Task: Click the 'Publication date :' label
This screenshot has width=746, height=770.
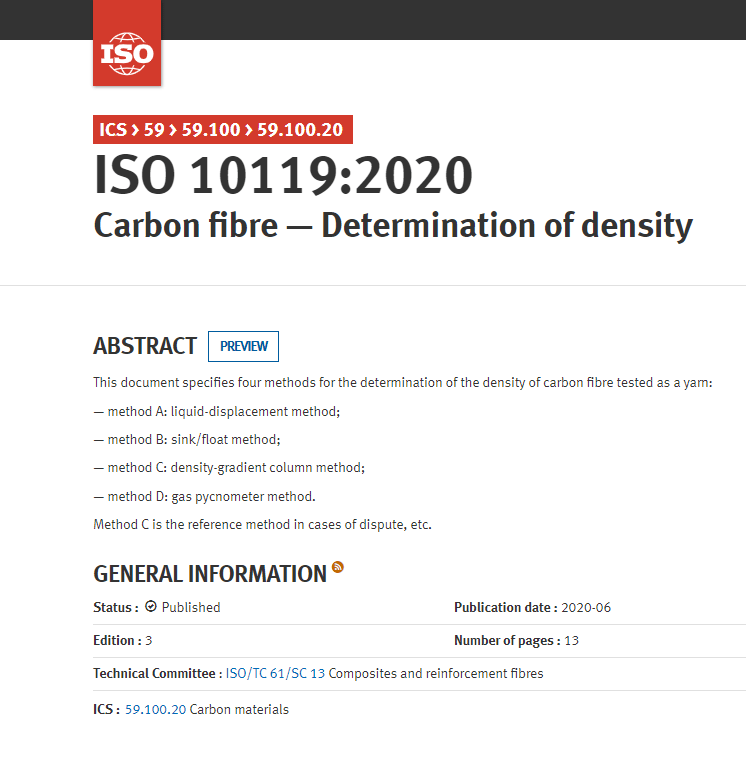Action: pyautogui.click(x=506, y=607)
